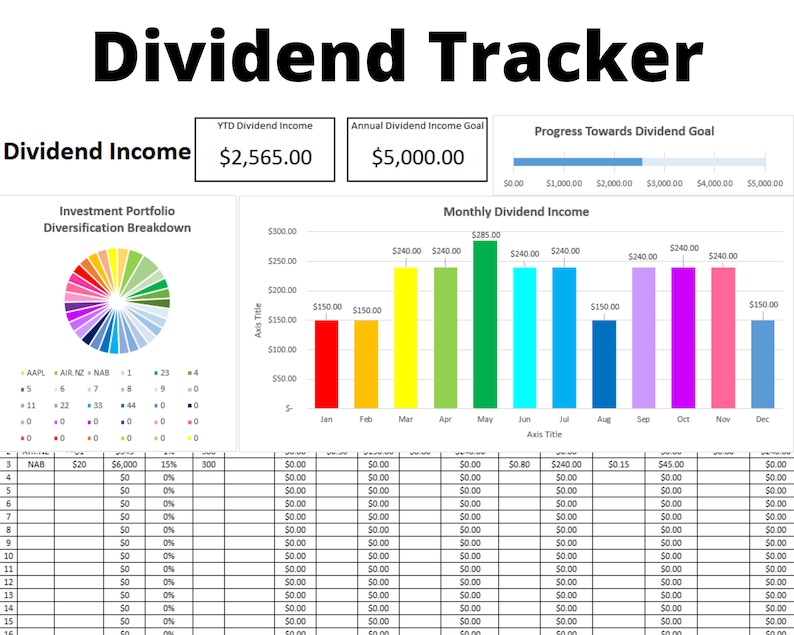Click the light blue Jul bar

click(564, 338)
